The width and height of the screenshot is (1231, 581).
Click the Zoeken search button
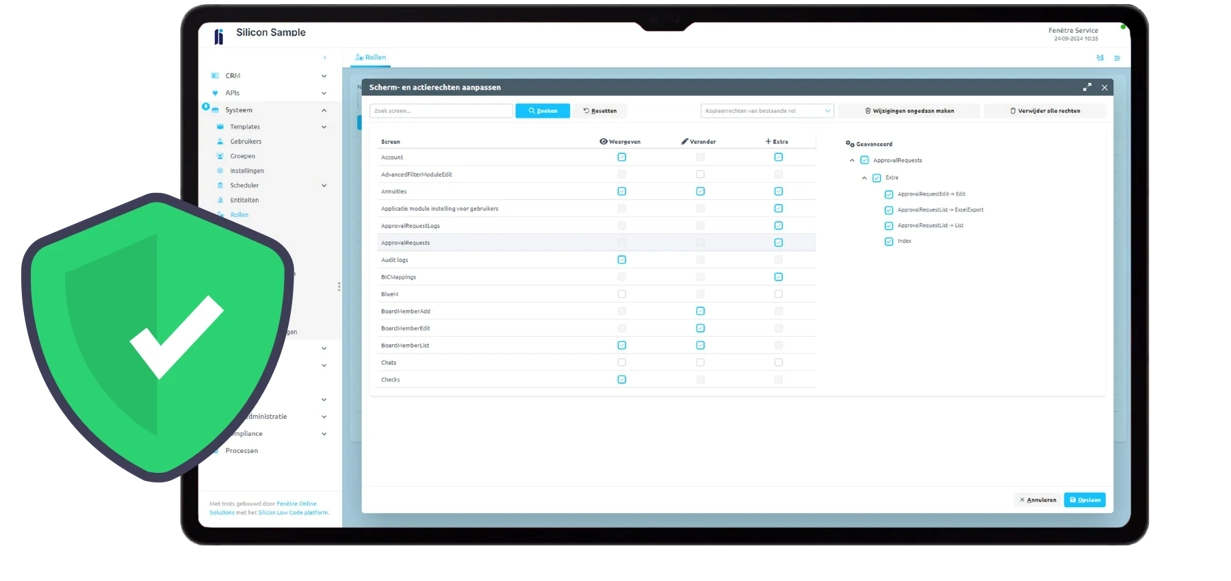[543, 111]
